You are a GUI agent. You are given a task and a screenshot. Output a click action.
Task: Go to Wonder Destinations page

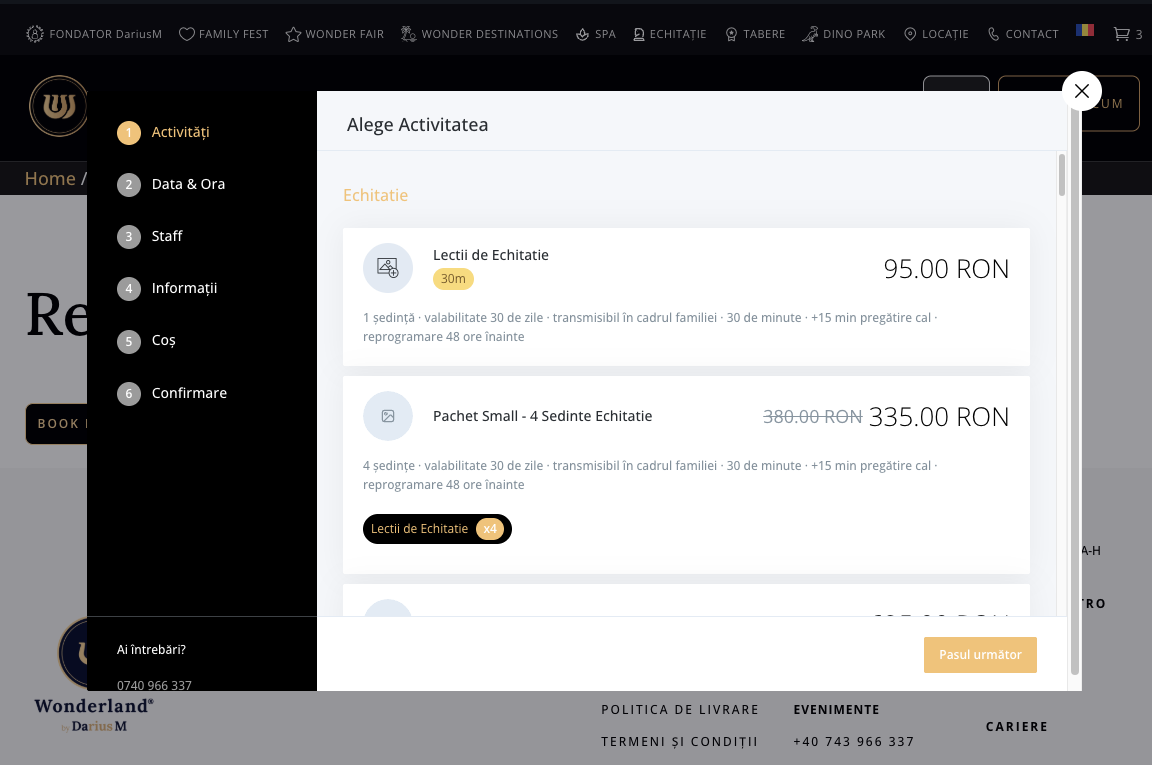(x=479, y=34)
